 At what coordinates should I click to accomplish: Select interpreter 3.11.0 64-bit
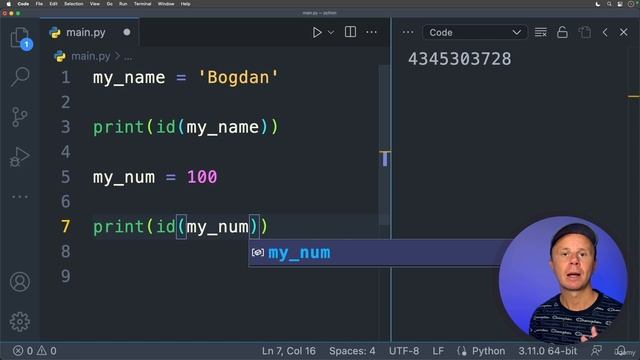point(548,351)
